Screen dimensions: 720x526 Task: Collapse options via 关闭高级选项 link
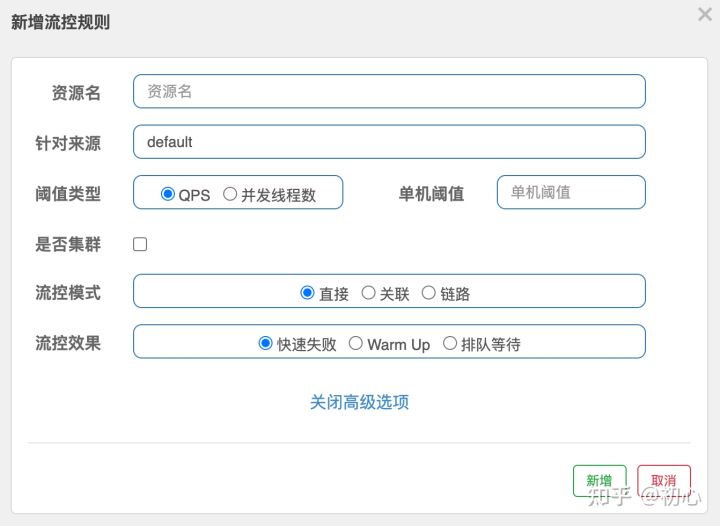pyautogui.click(x=360, y=402)
